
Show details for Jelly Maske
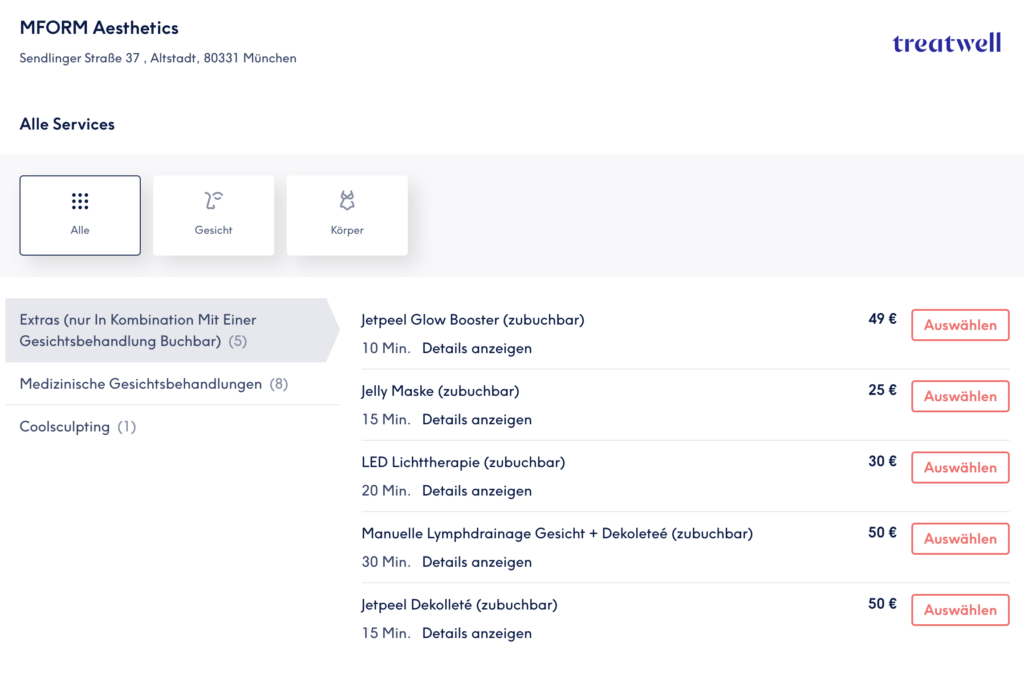coord(476,420)
